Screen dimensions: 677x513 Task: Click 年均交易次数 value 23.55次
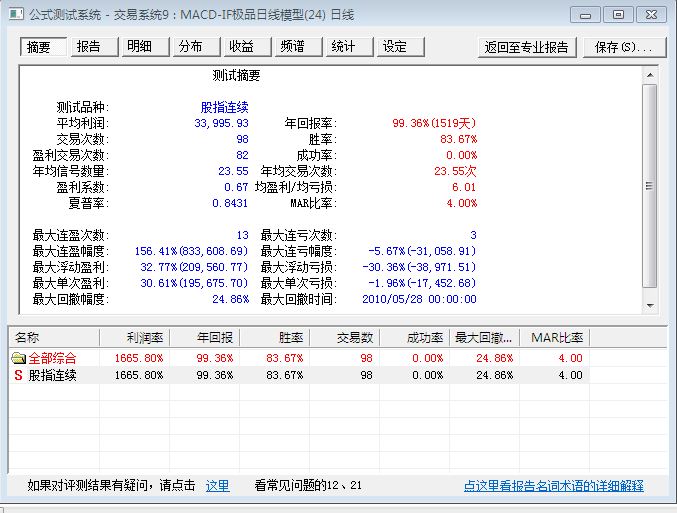456,171
